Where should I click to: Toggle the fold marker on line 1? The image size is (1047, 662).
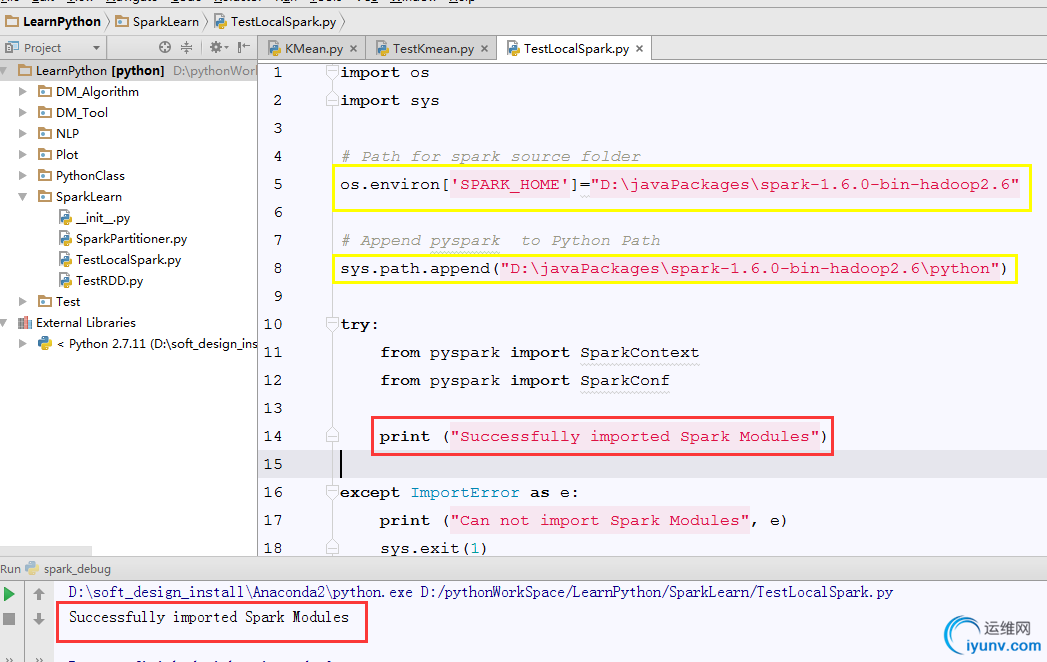pyautogui.click(x=332, y=72)
